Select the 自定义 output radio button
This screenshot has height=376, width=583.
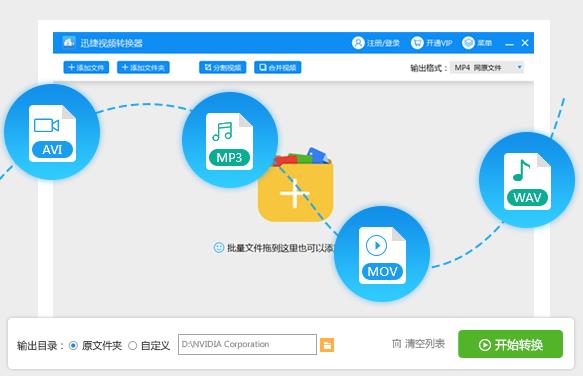click(x=132, y=346)
